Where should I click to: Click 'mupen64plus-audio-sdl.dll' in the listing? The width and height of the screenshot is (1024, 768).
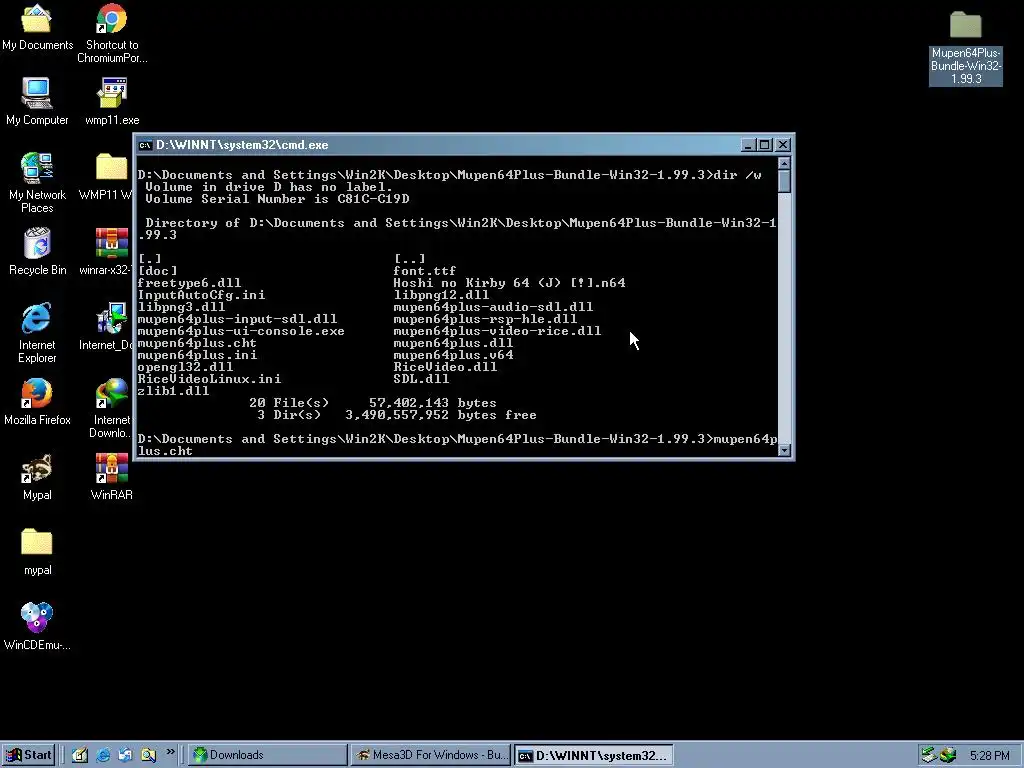(x=493, y=307)
